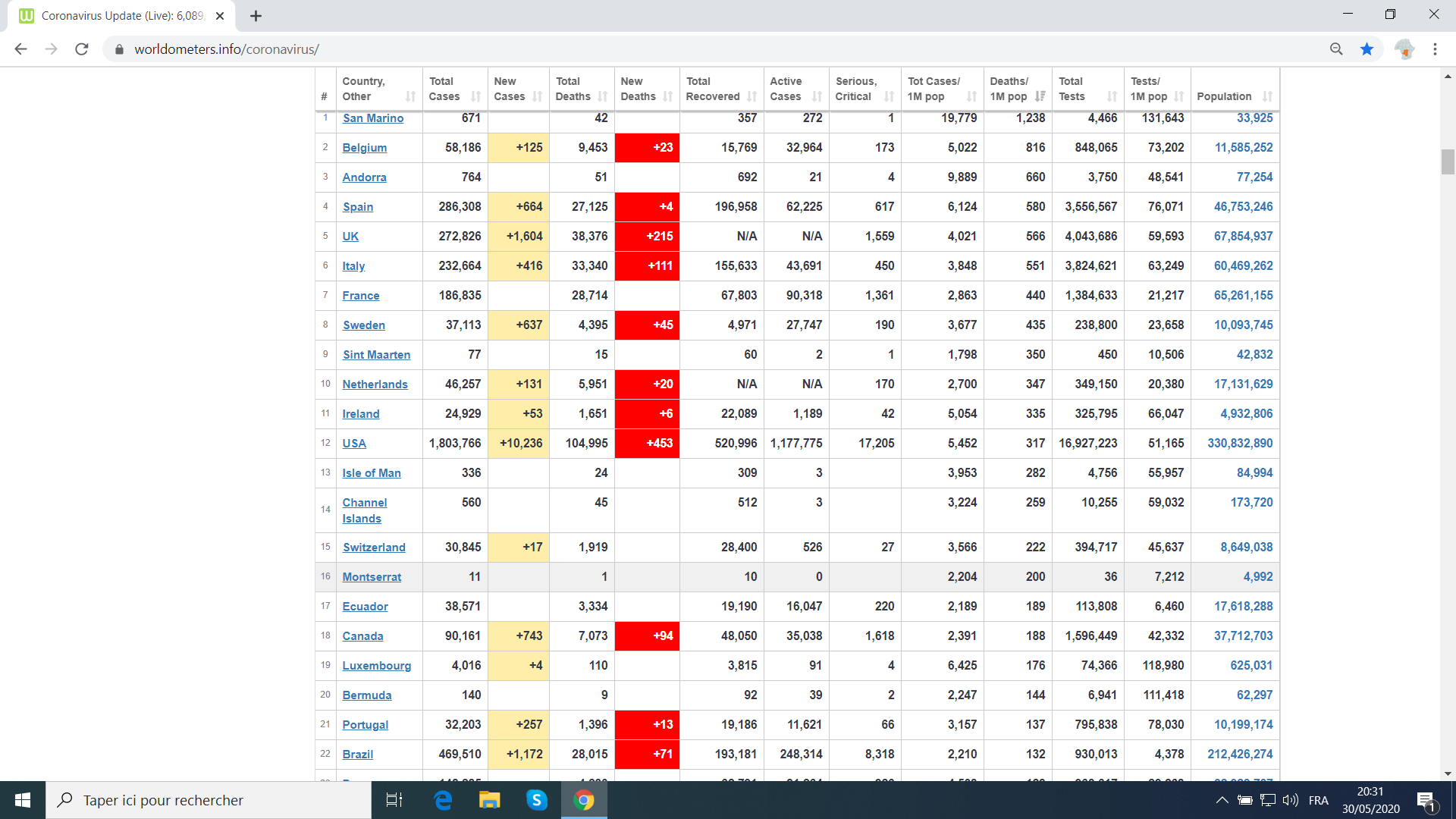
Task: Launch Microsoft Edge from taskbar
Action: (443, 800)
